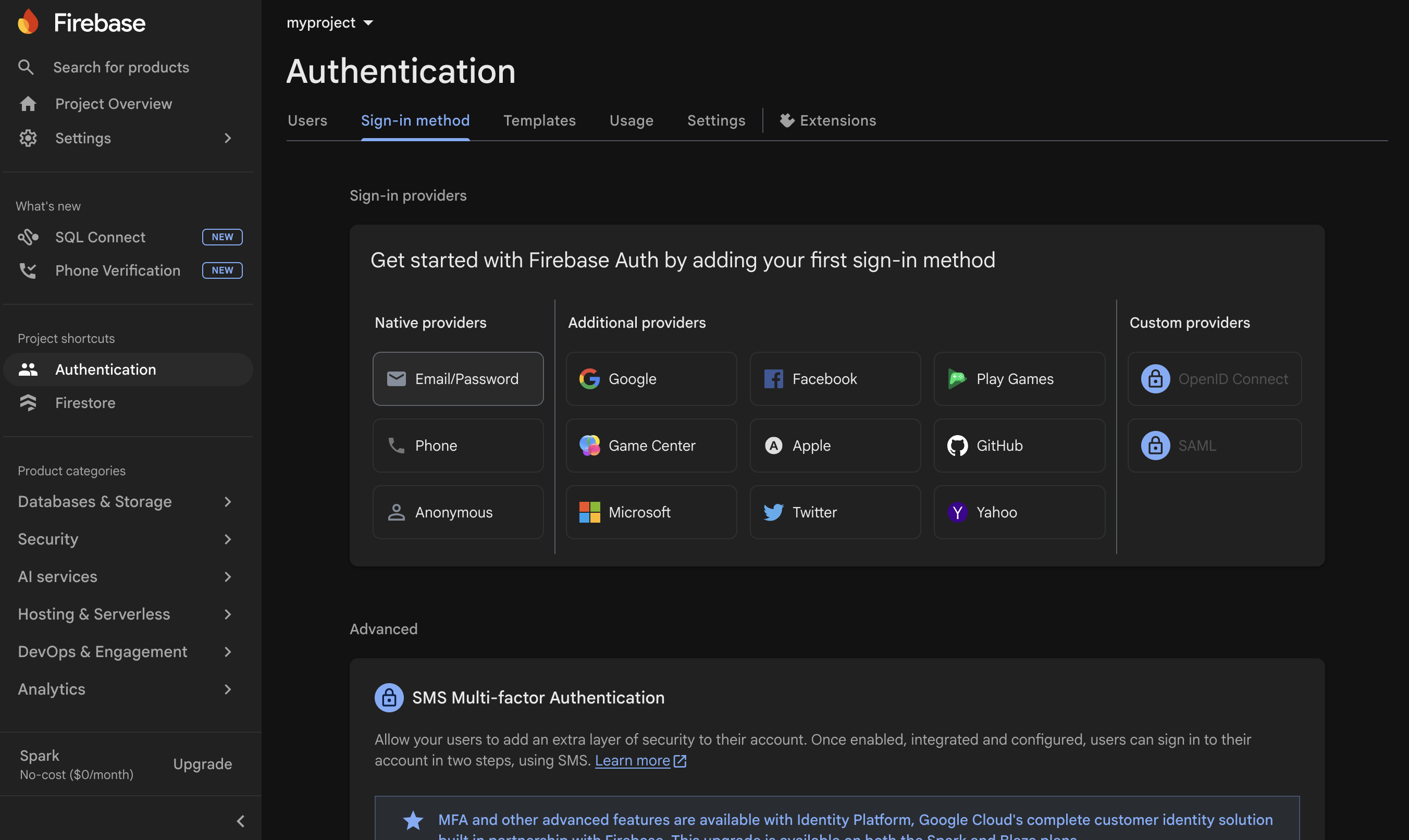Click the SQL Connect label
Viewport: 1409px width, 840px height.
point(100,237)
